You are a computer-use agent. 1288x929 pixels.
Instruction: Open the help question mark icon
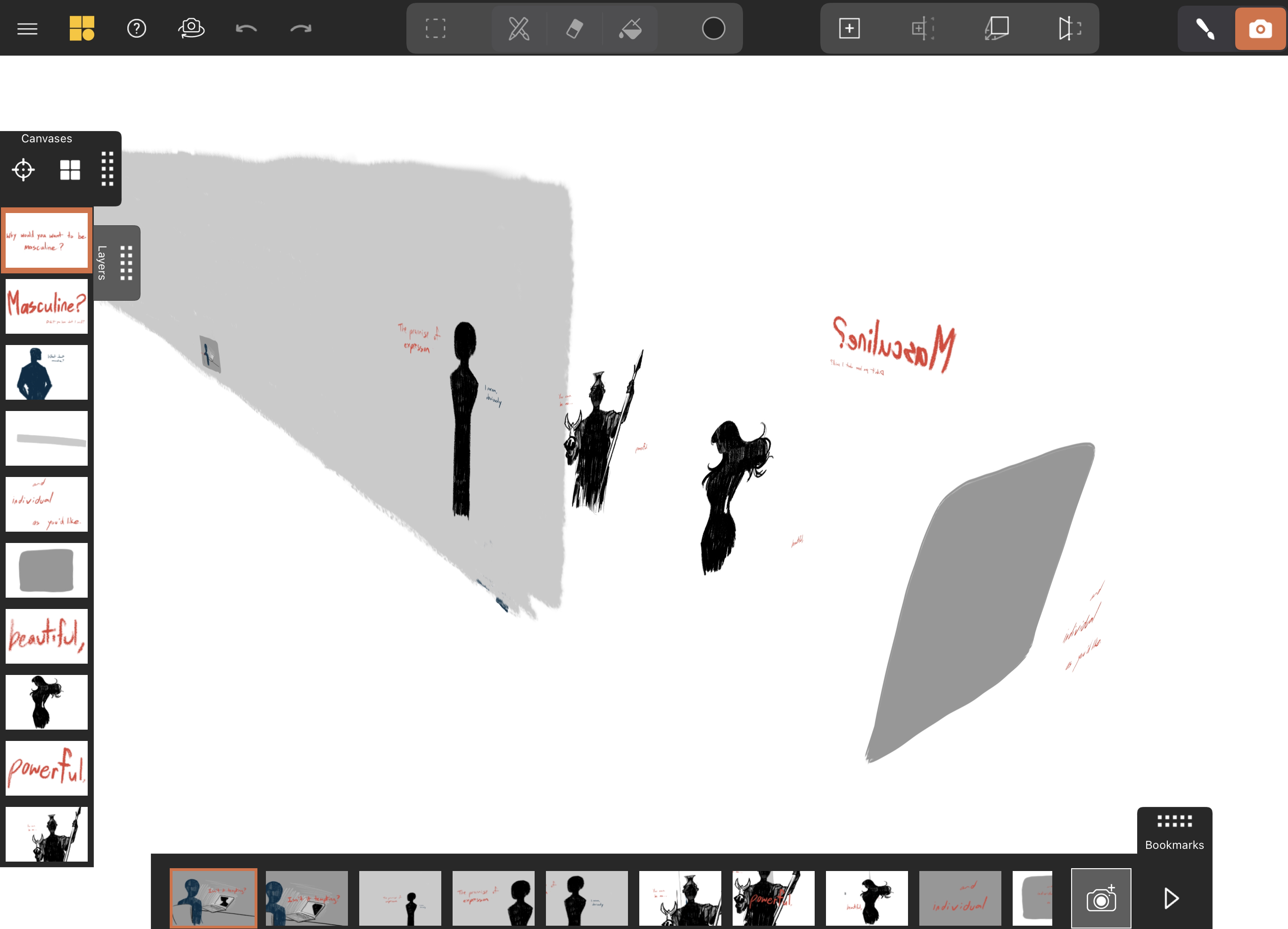tap(136, 28)
